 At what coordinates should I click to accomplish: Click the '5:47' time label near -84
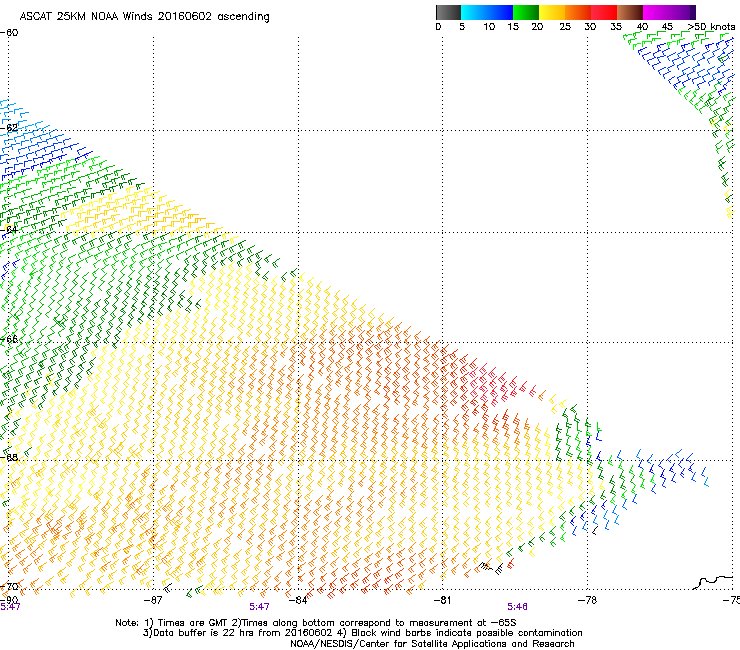[x=259, y=607]
